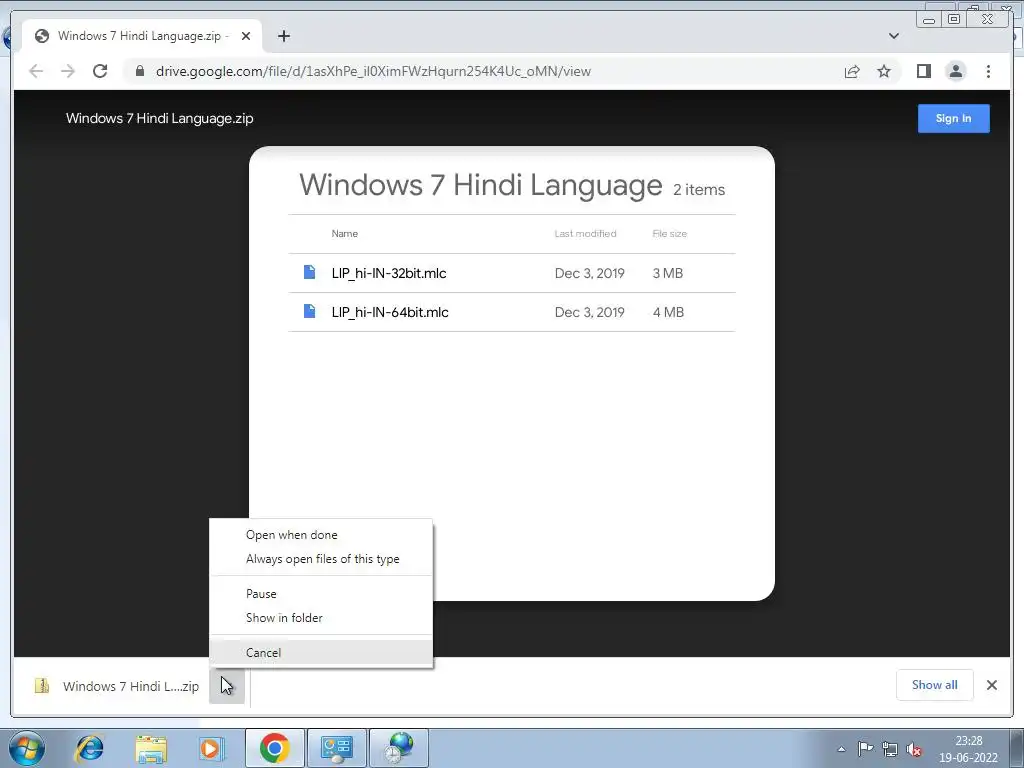The width and height of the screenshot is (1024, 768).
Task: Close the Windows 7 Hindi Language.zip tab
Action: click(x=246, y=36)
